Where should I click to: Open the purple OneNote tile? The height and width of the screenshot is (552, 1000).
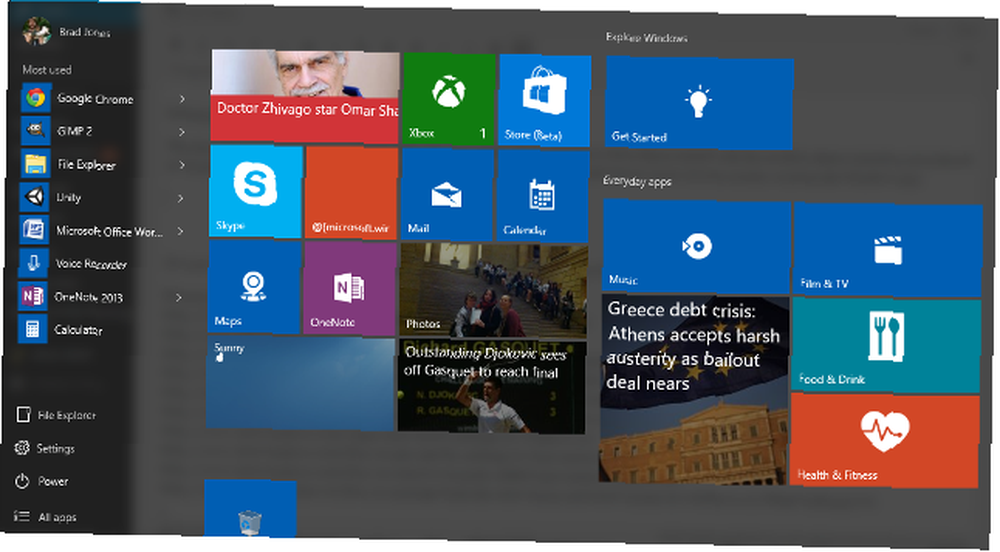pos(349,289)
